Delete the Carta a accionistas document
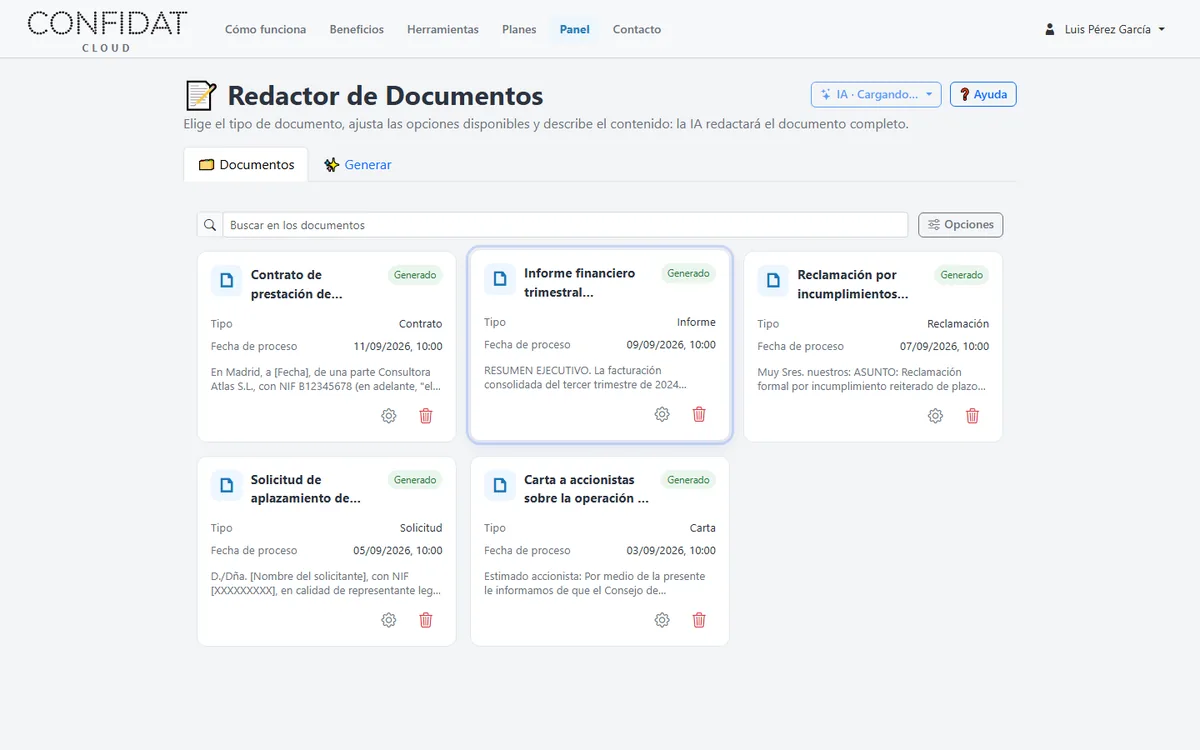This screenshot has width=1200, height=750. click(x=699, y=620)
